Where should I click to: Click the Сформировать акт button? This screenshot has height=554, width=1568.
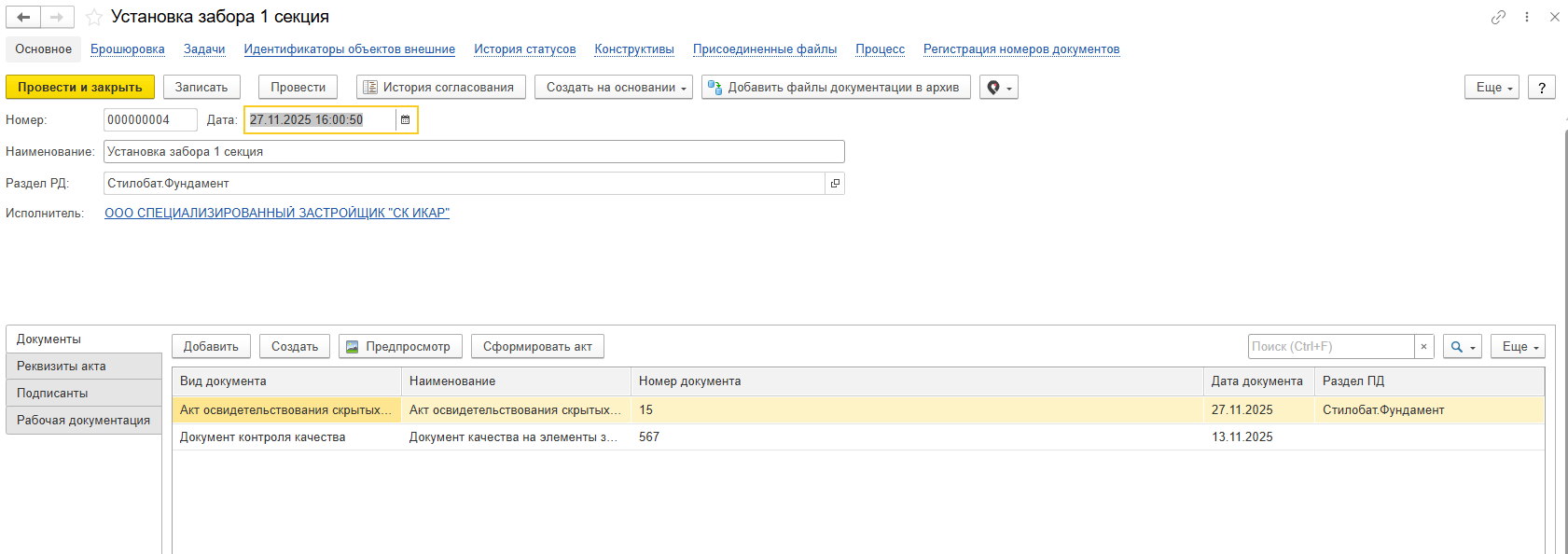(x=537, y=347)
